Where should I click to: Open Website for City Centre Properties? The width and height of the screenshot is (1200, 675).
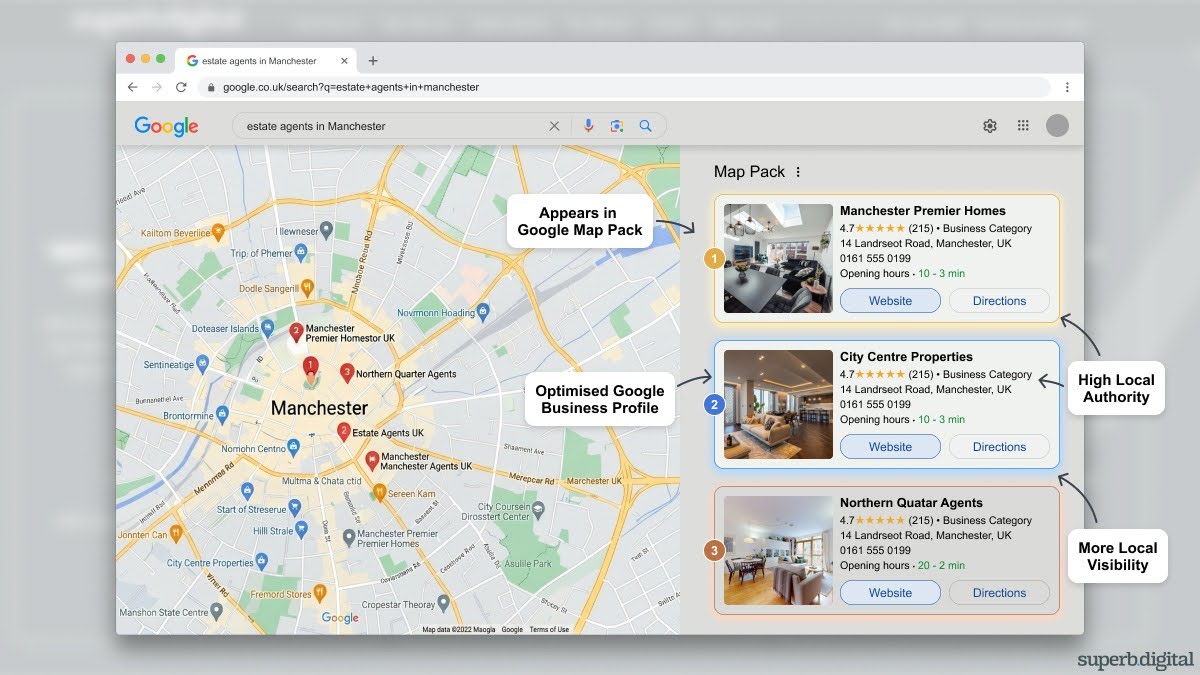point(890,447)
